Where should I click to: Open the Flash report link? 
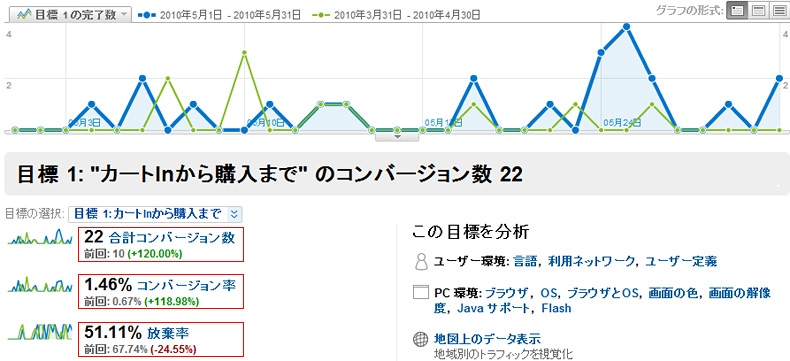pos(556,308)
